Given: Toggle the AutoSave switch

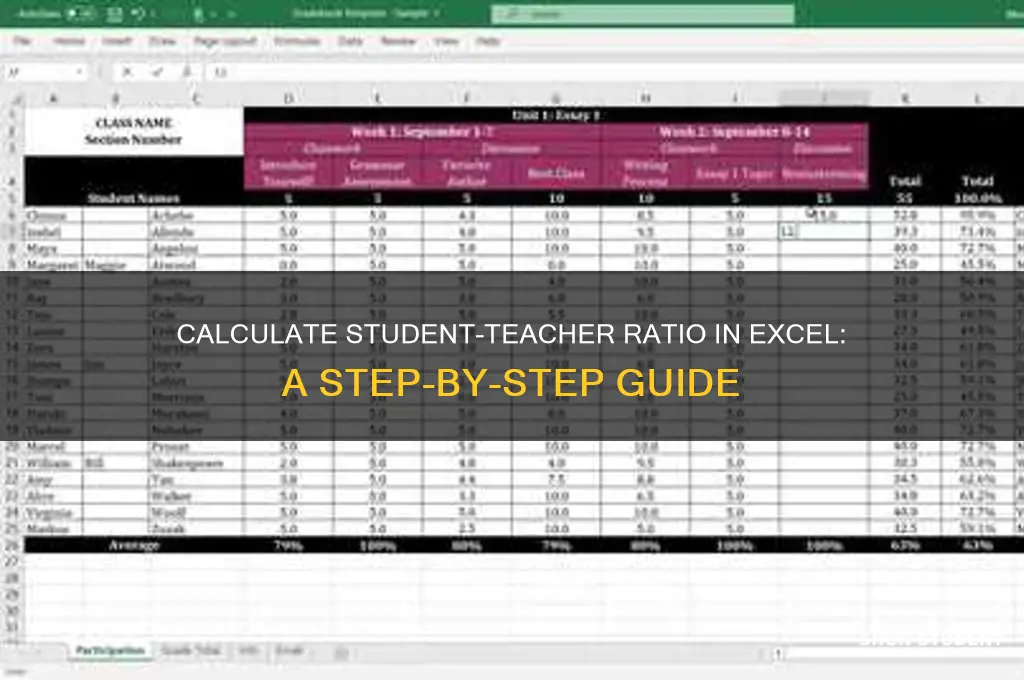Looking at the screenshot, I should 82,13.
